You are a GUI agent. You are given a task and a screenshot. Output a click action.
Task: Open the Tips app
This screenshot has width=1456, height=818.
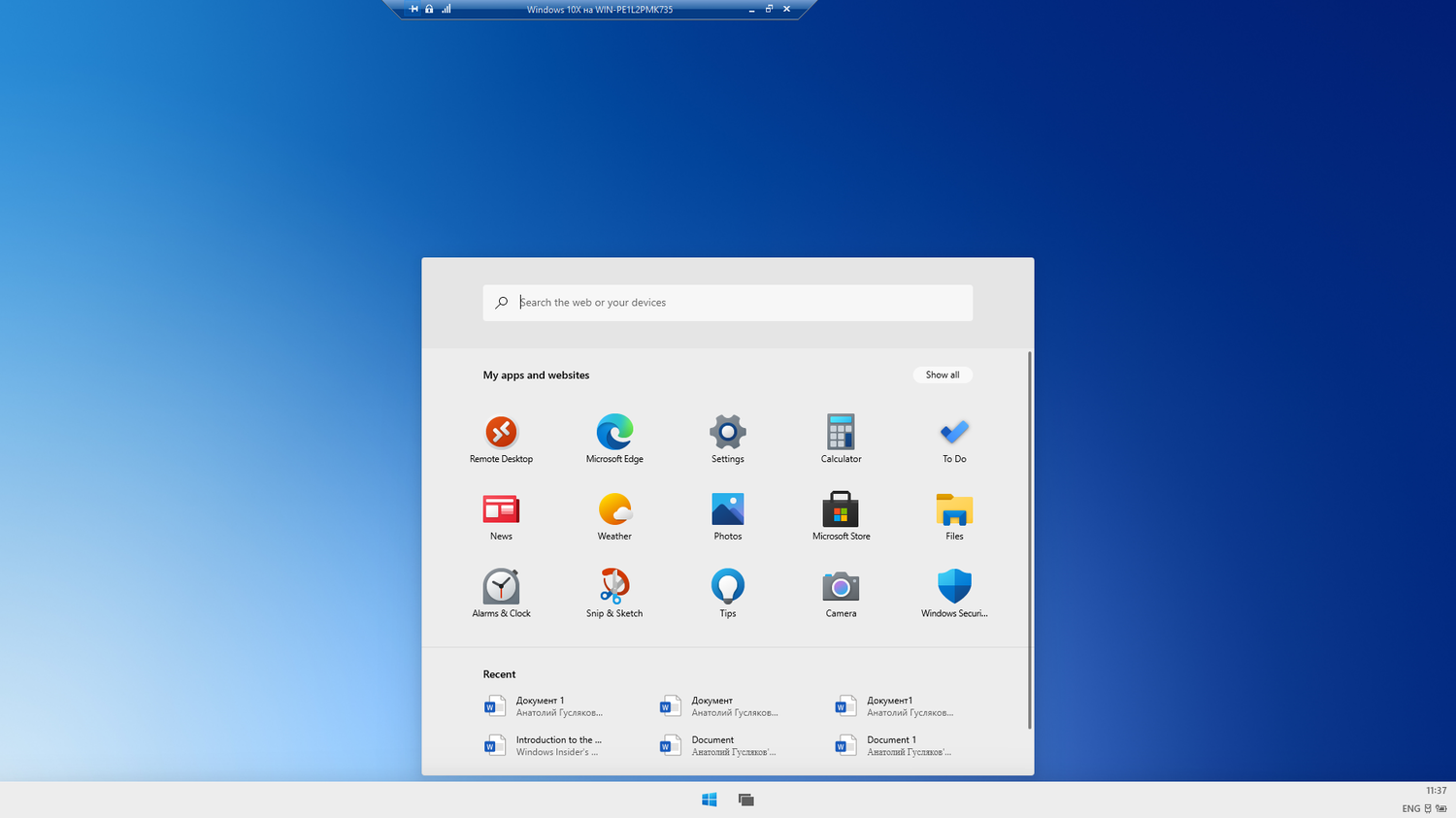point(728,593)
